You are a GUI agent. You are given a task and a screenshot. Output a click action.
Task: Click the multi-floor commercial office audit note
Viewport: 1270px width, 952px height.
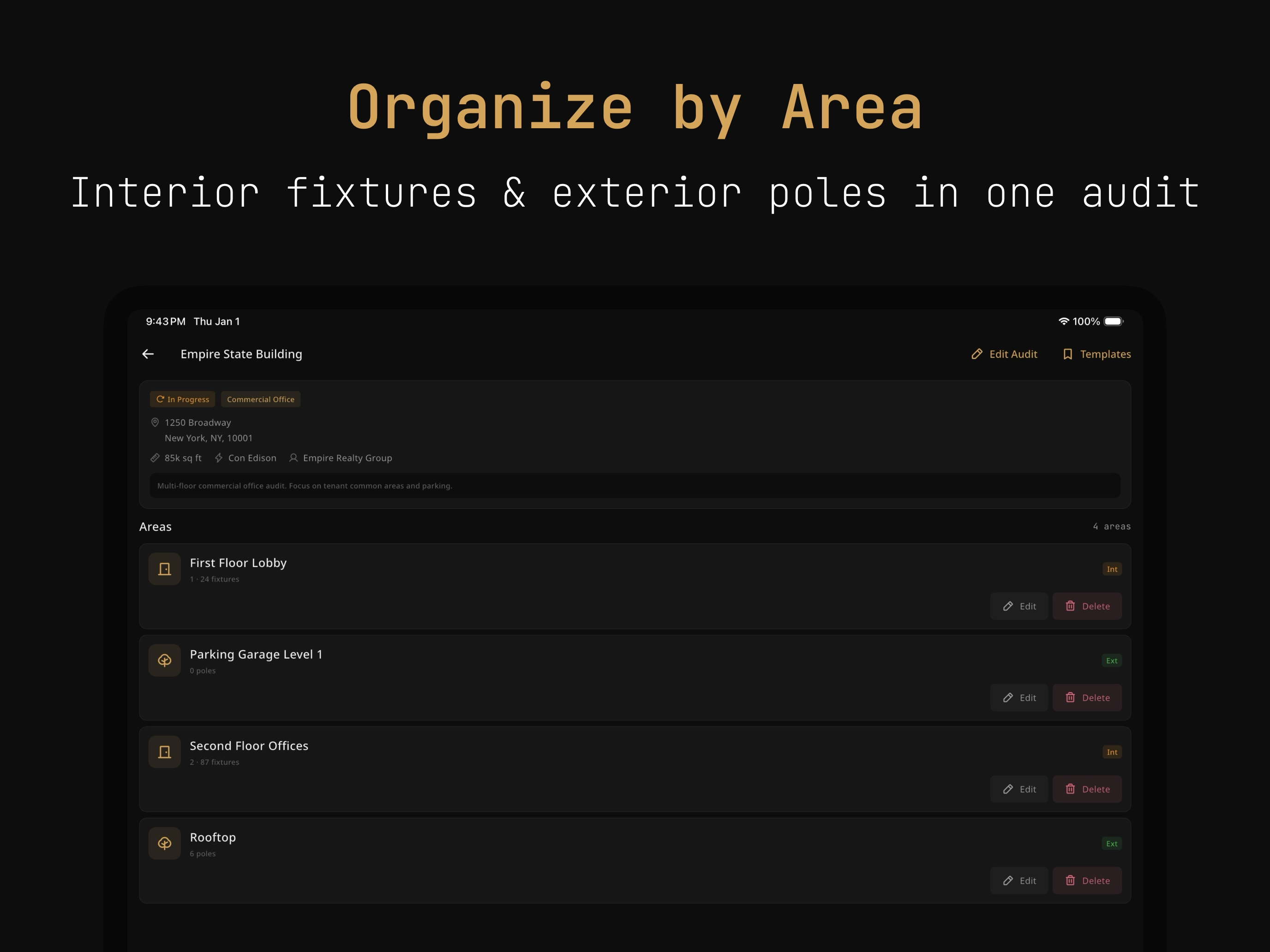635,486
